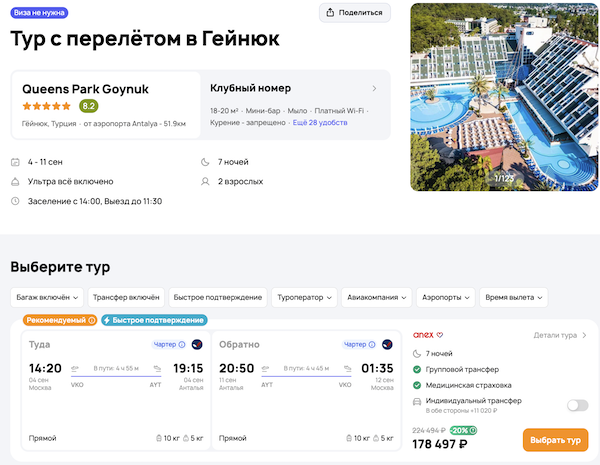Switch on Индивидуальный трансфер toggle

tap(577, 405)
